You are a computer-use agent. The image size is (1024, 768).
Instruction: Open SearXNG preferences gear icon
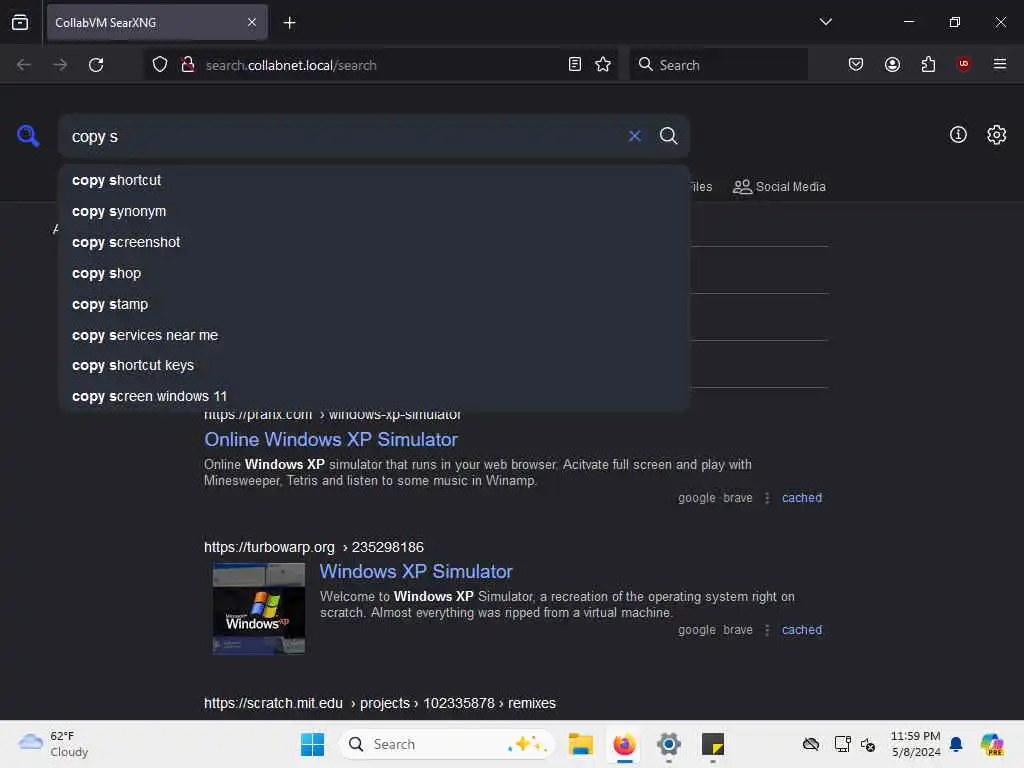click(x=996, y=135)
